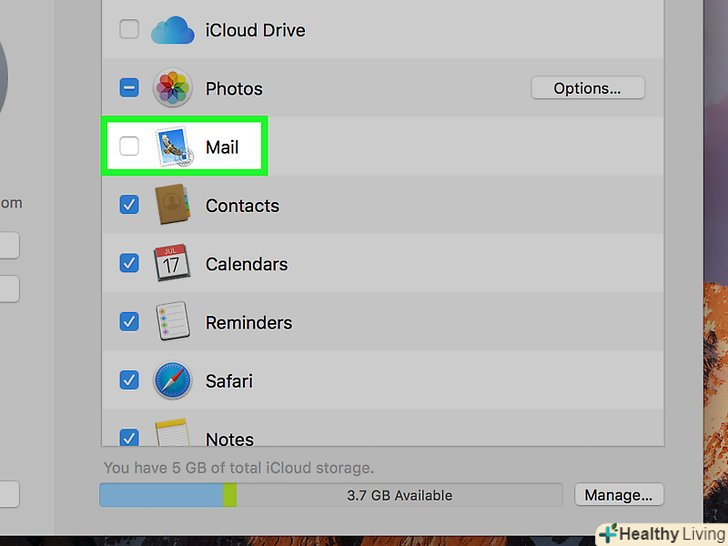Toggle the Photos checkbox
Screen dimensions: 728x546
tap(129, 88)
